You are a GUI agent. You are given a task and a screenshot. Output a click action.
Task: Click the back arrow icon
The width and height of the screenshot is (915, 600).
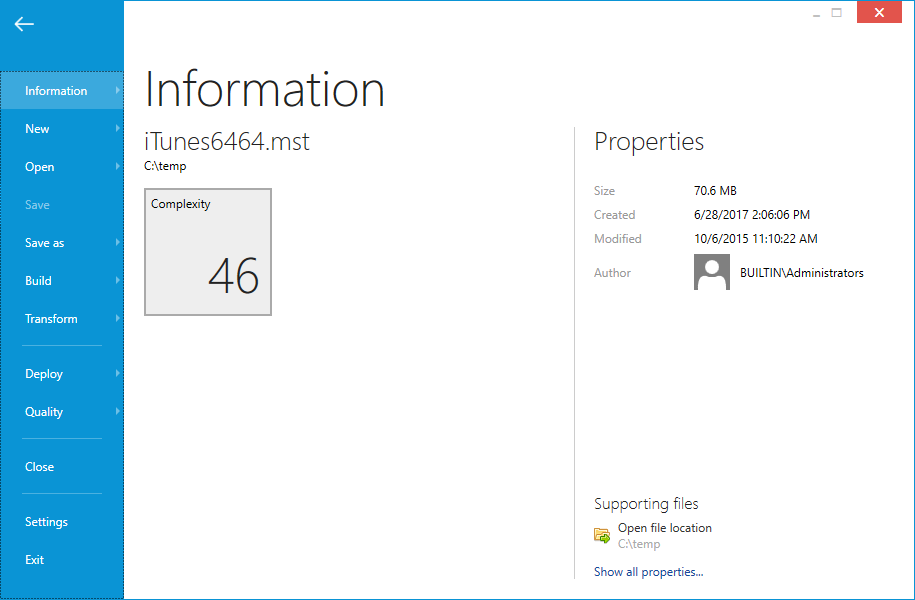click(24, 24)
